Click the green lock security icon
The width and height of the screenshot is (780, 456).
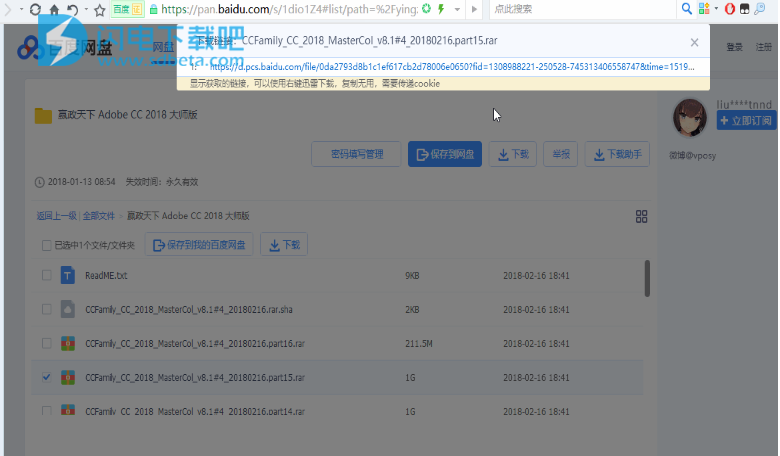pos(154,9)
